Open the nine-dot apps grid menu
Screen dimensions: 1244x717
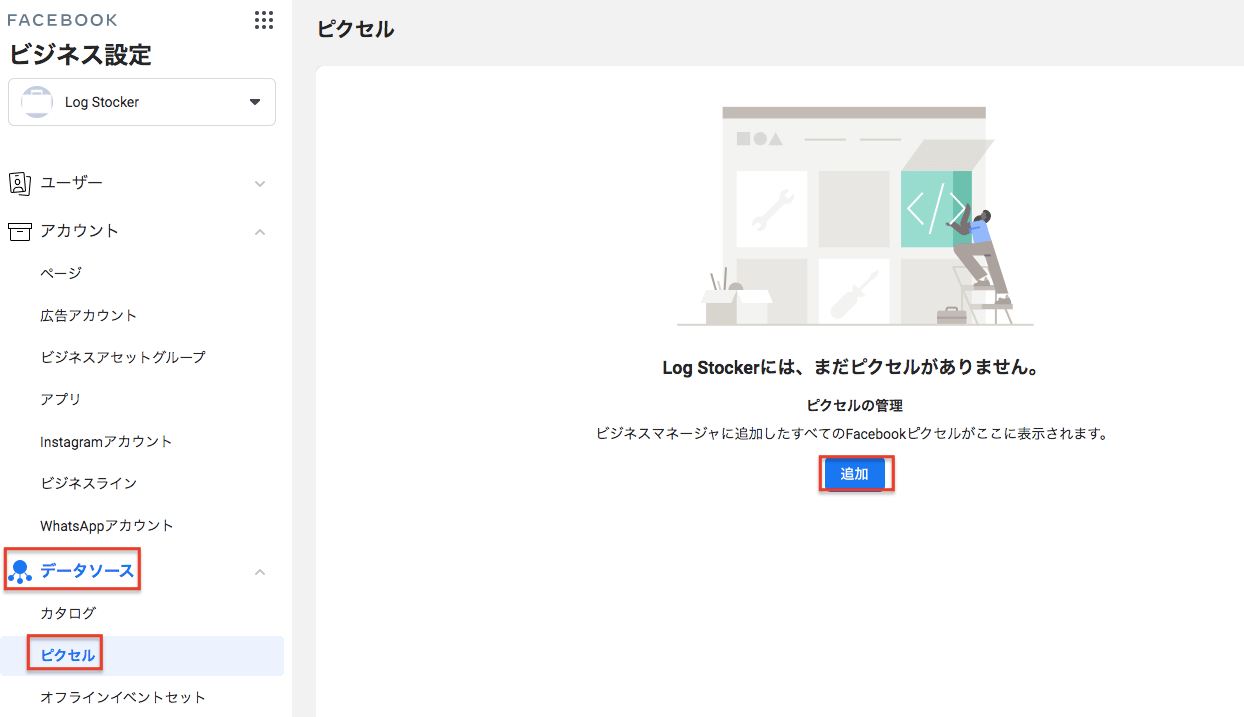click(x=264, y=20)
